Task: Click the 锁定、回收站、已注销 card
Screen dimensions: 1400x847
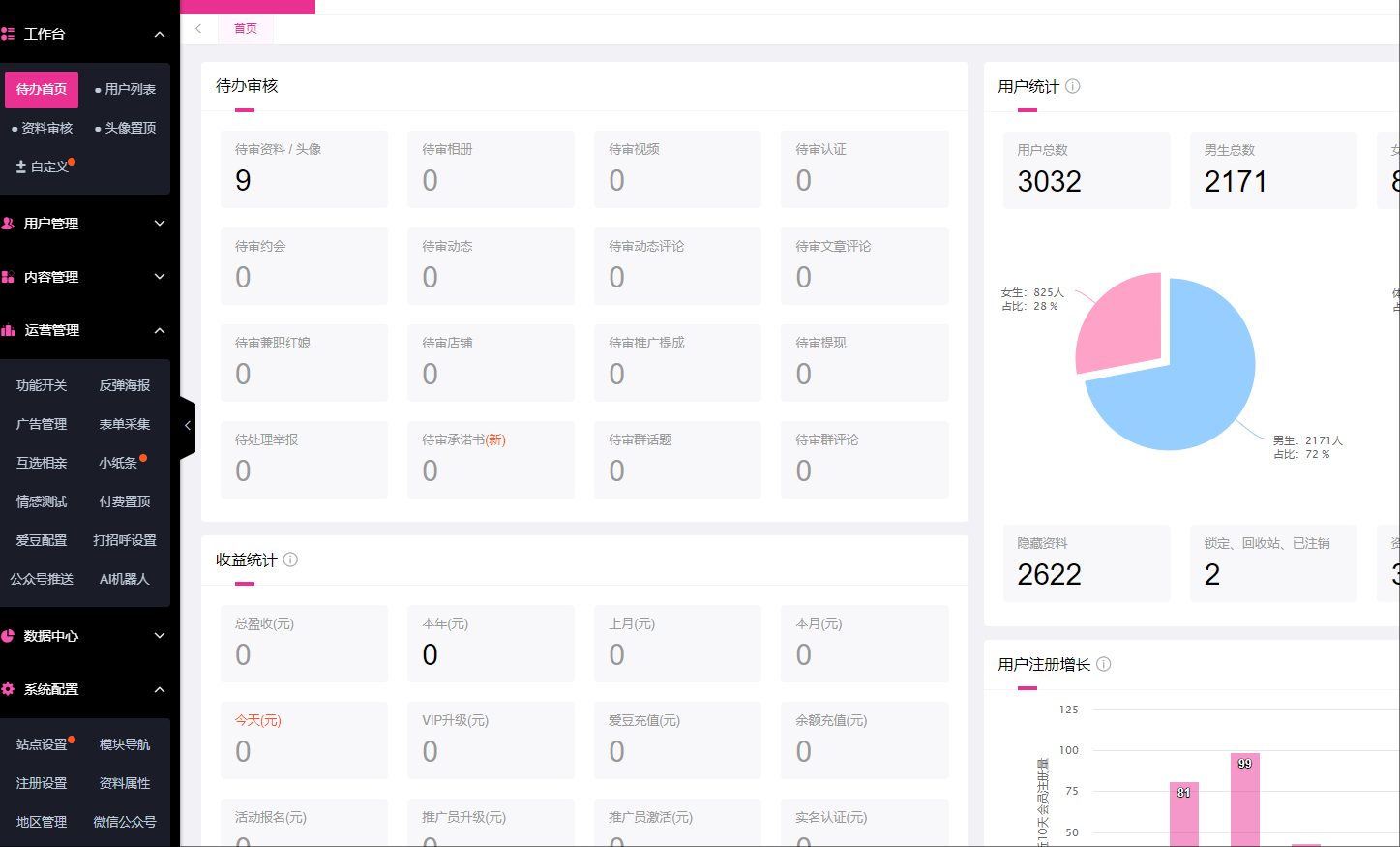Action: click(x=1273, y=563)
